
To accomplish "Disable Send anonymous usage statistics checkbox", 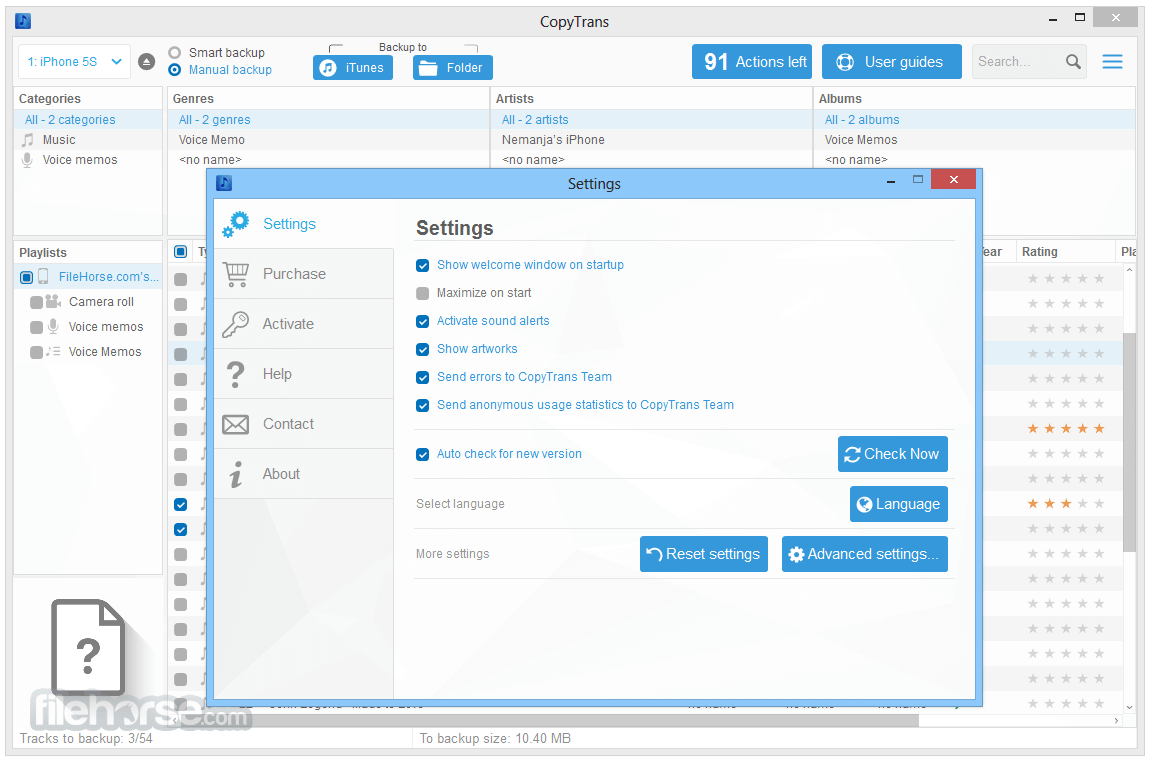I will (422, 405).
